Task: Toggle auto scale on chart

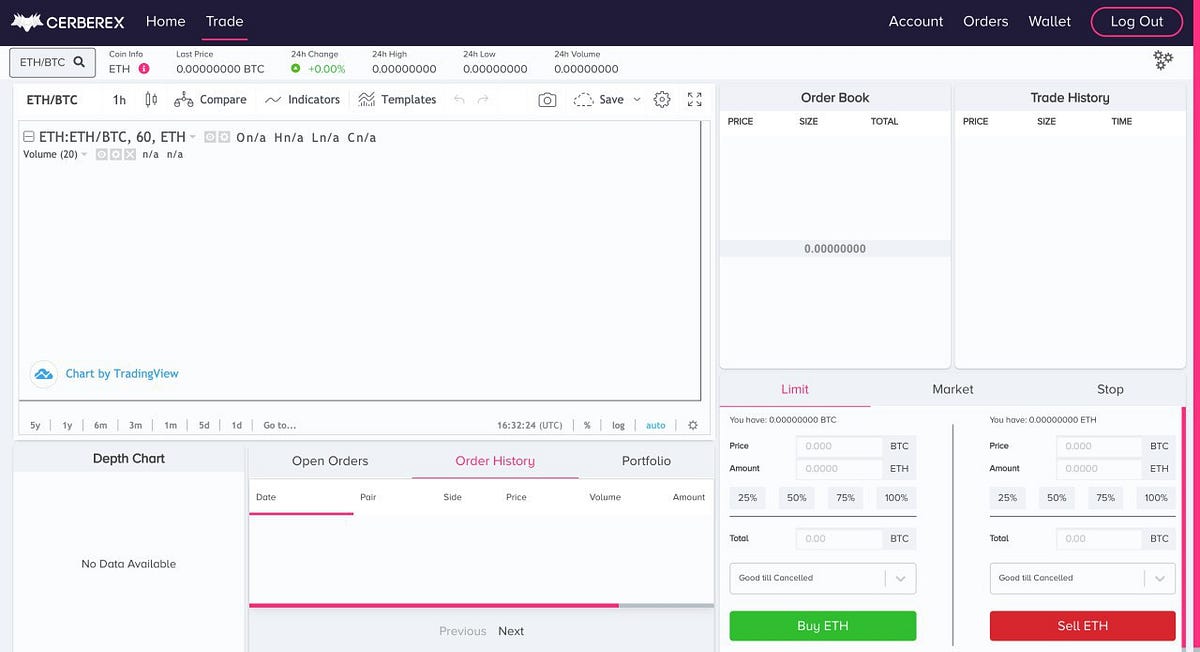Action: click(655, 425)
